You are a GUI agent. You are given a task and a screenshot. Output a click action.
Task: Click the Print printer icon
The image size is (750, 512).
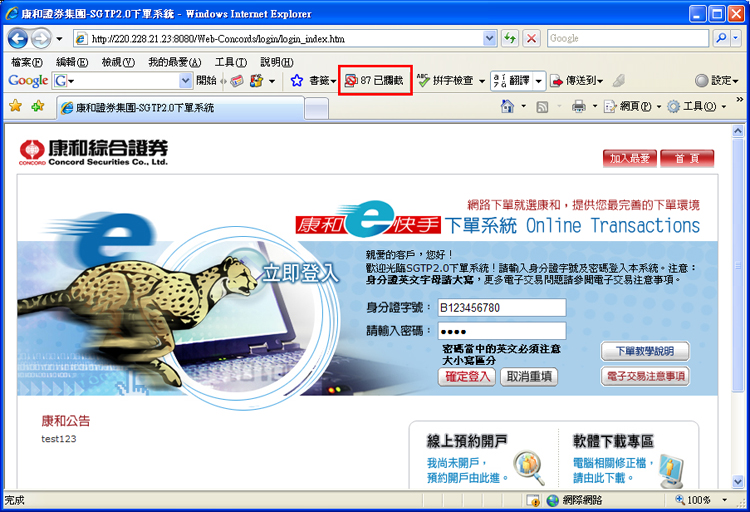[579, 106]
